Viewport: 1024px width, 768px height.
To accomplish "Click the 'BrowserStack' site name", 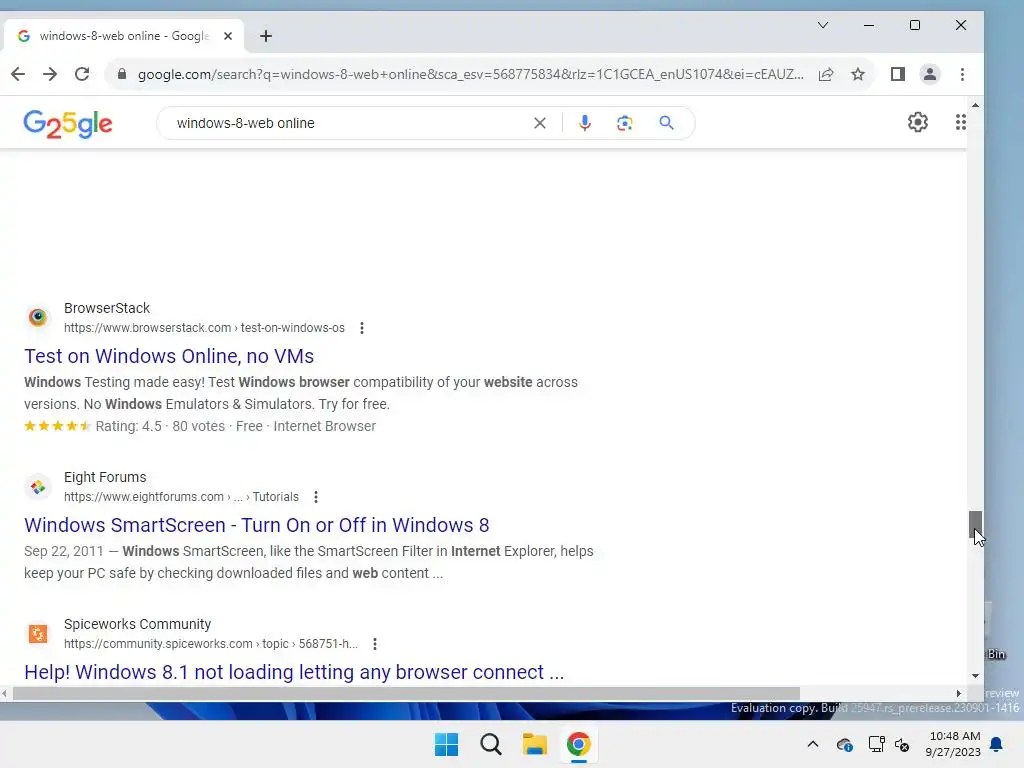I will click(107, 308).
